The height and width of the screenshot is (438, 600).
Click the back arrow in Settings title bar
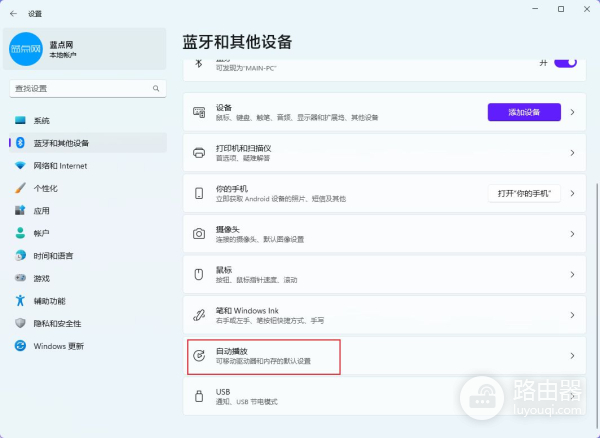[13, 14]
